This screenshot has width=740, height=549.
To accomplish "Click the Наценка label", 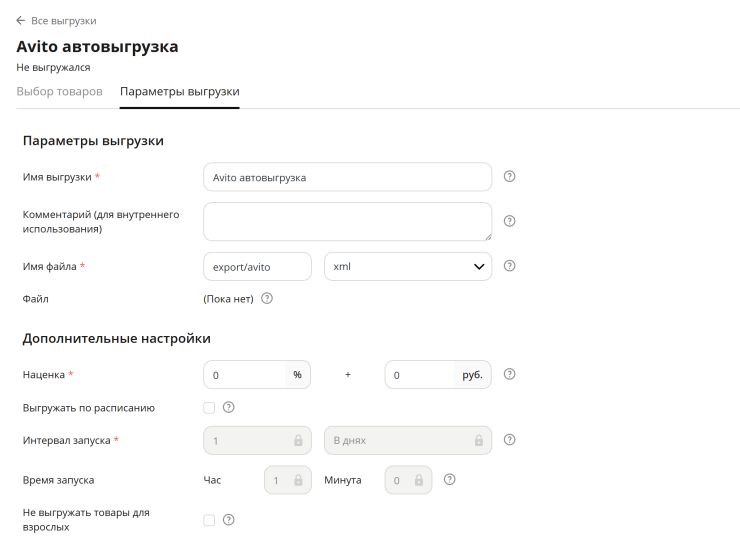I will point(44,375).
